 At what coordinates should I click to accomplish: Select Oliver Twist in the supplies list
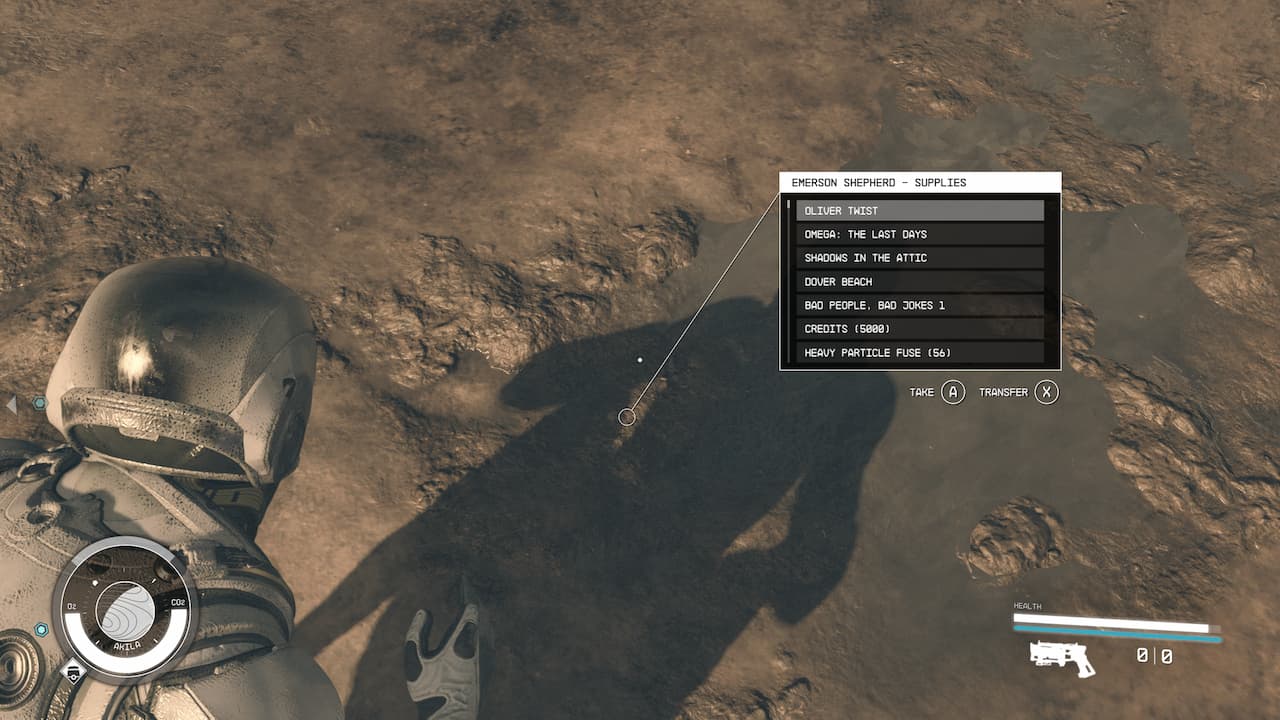pos(919,211)
